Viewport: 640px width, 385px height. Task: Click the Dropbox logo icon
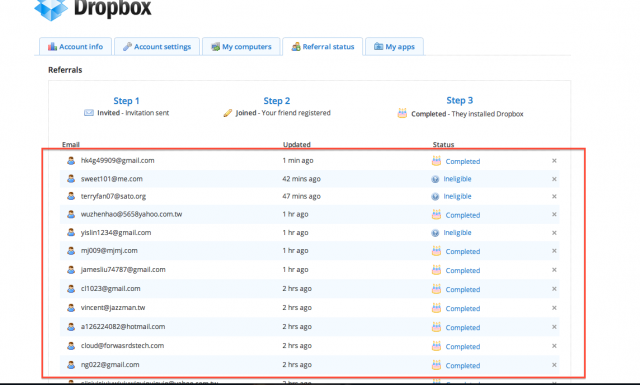pyautogui.click(x=51, y=9)
